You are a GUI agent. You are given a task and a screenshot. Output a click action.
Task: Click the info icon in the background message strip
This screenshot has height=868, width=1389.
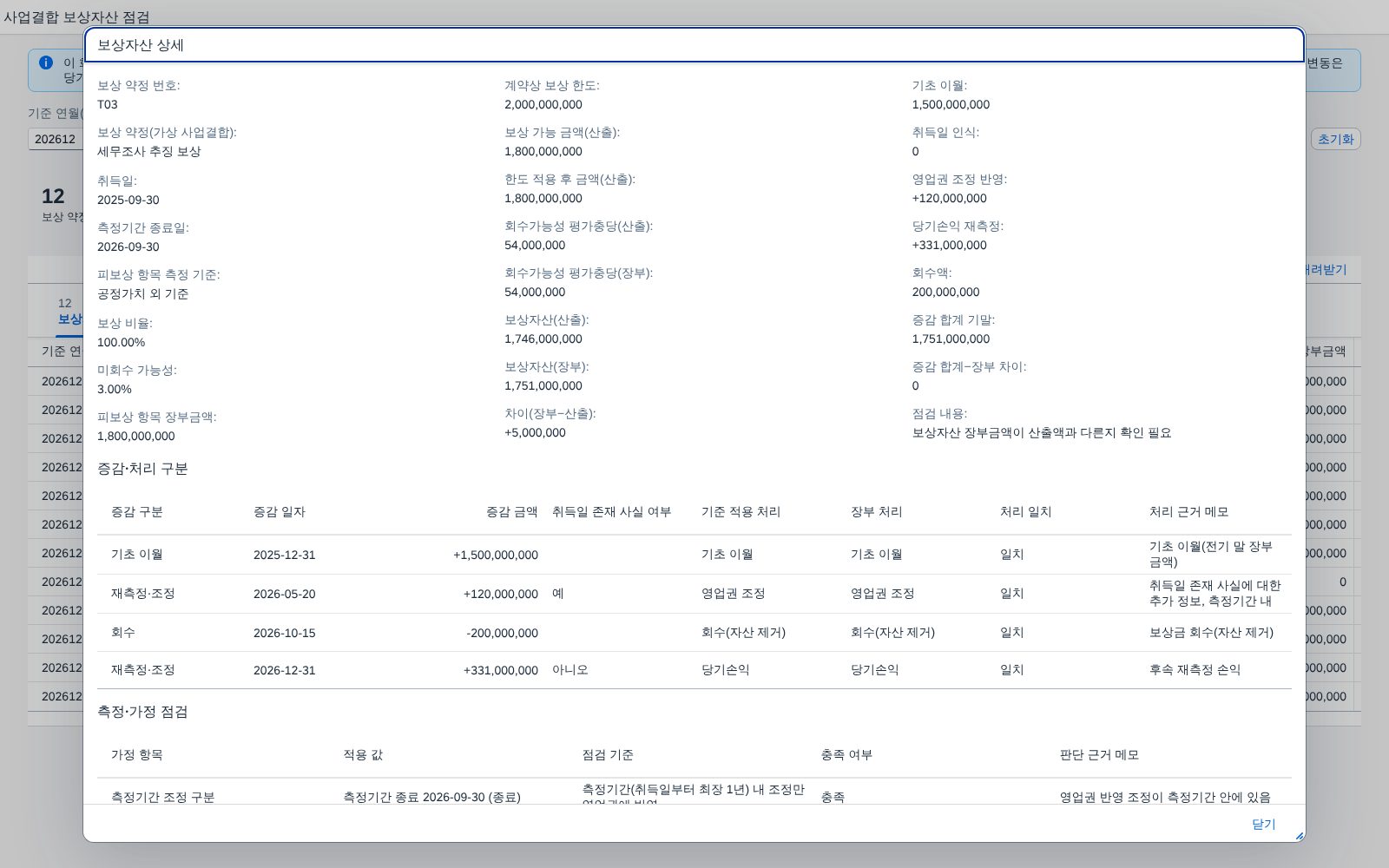click(x=46, y=62)
